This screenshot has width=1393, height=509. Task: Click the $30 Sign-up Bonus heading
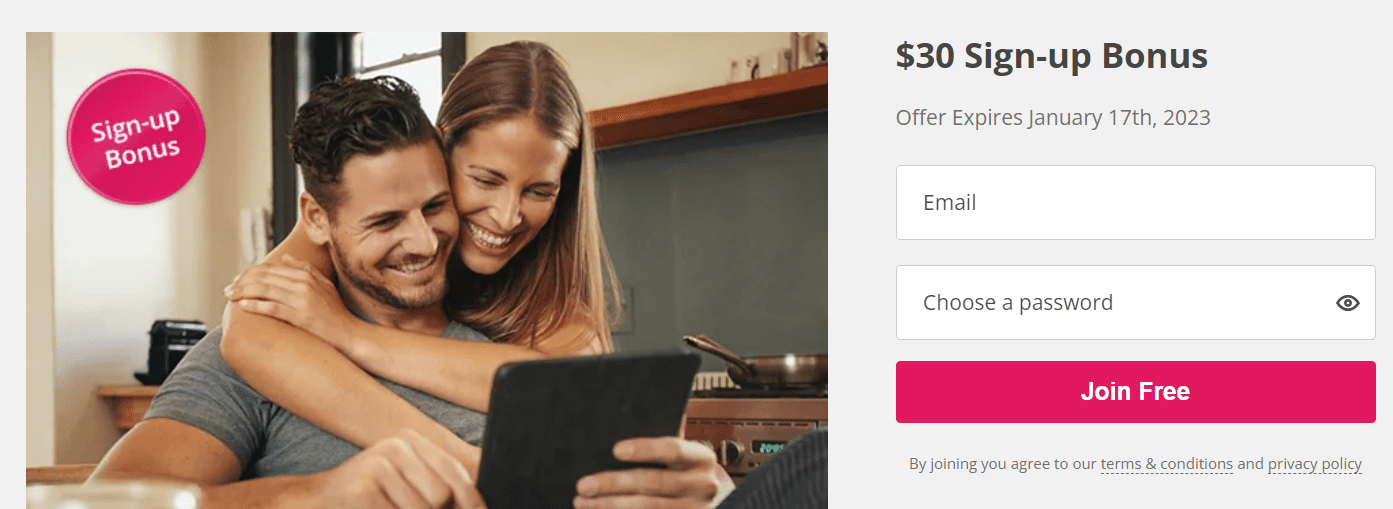1052,57
